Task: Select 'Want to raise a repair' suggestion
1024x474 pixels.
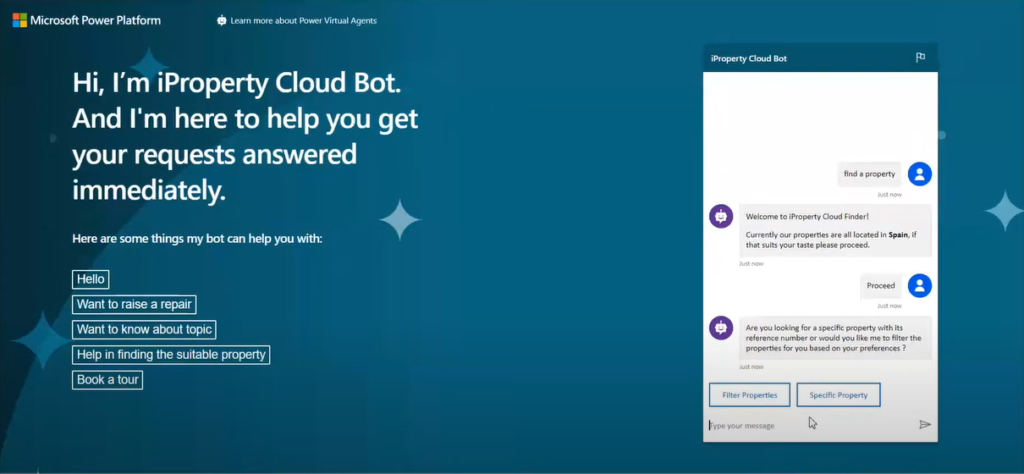Action: [134, 304]
